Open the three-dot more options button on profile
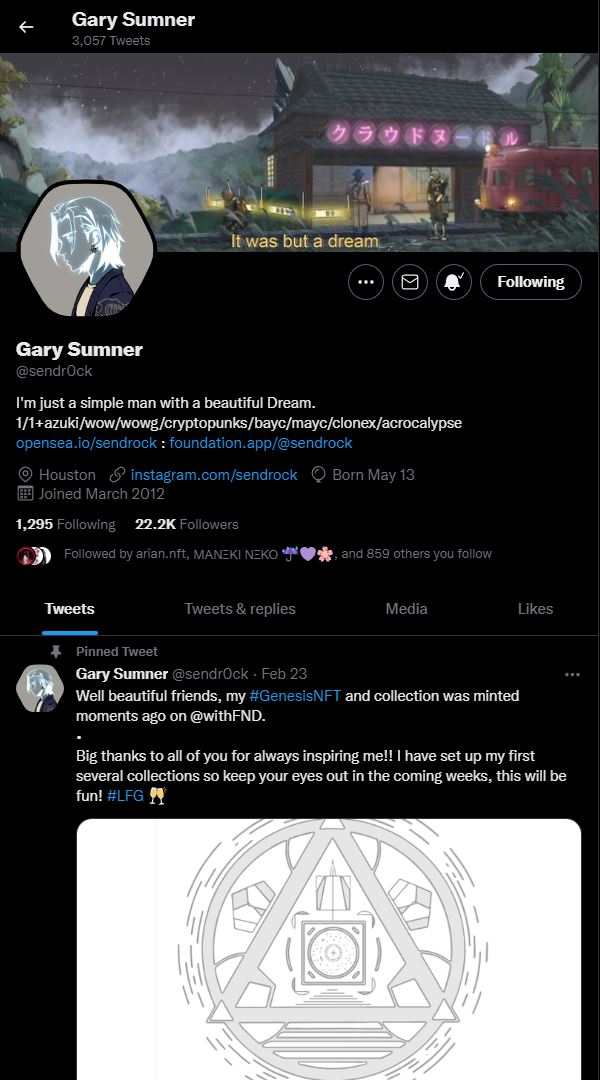The image size is (600, 1080). pos(366,282)
